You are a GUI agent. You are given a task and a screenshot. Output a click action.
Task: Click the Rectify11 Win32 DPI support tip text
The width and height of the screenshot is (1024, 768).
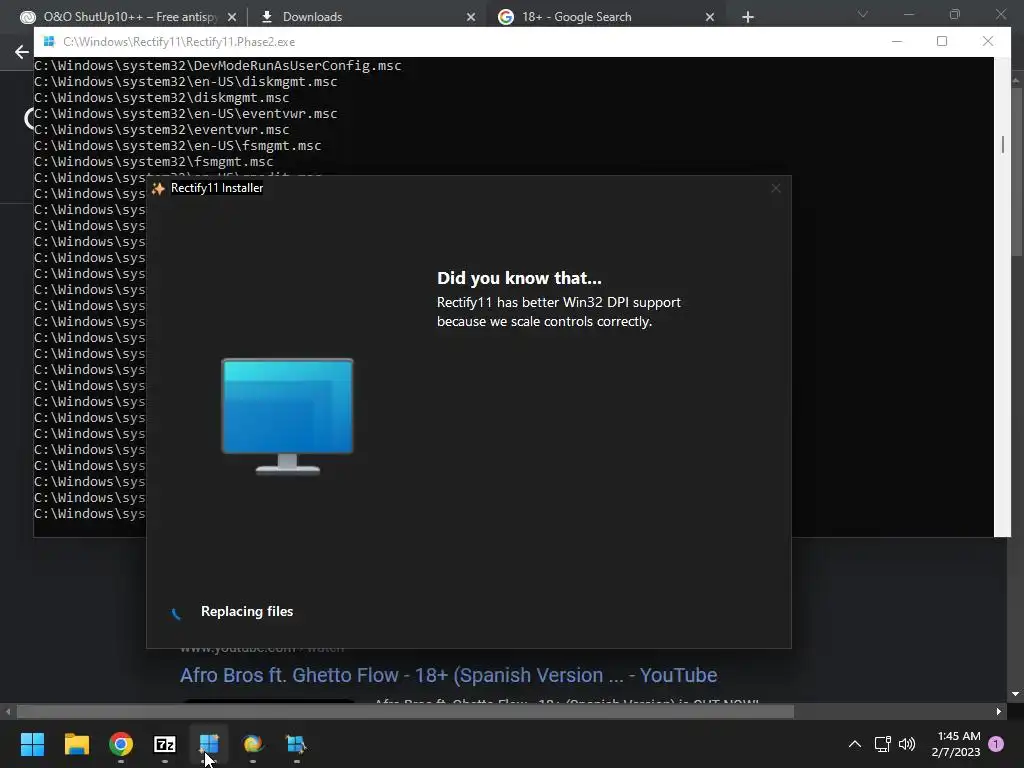tap(559, 312)
